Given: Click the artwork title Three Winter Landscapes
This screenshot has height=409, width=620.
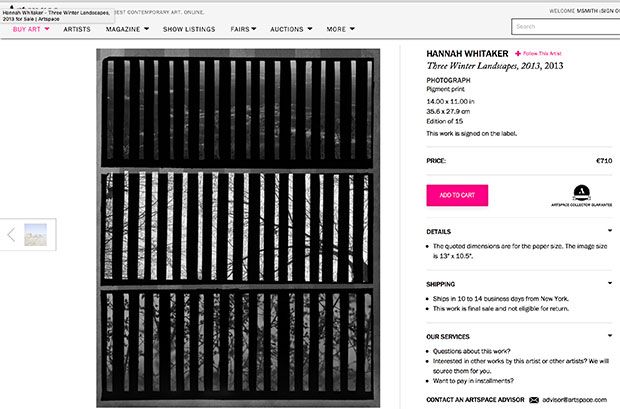Looking at the screenshot, I should point(495,66).
